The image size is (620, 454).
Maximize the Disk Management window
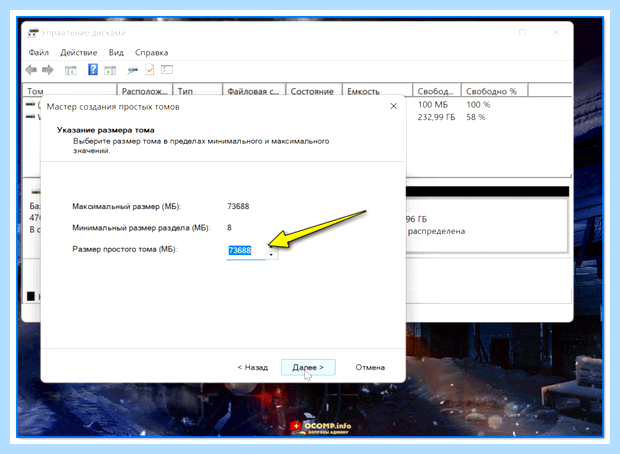(522, 32)
